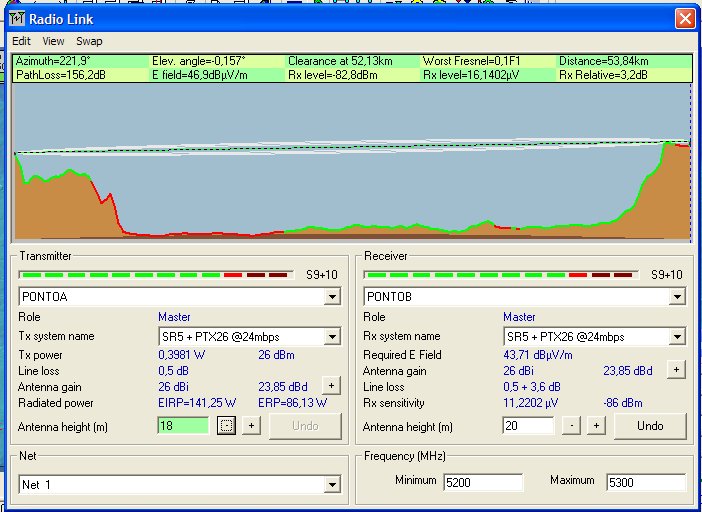Increase transmitter antenna height with plus button
This screenshot has width=702, height=512.
(251, 426)
